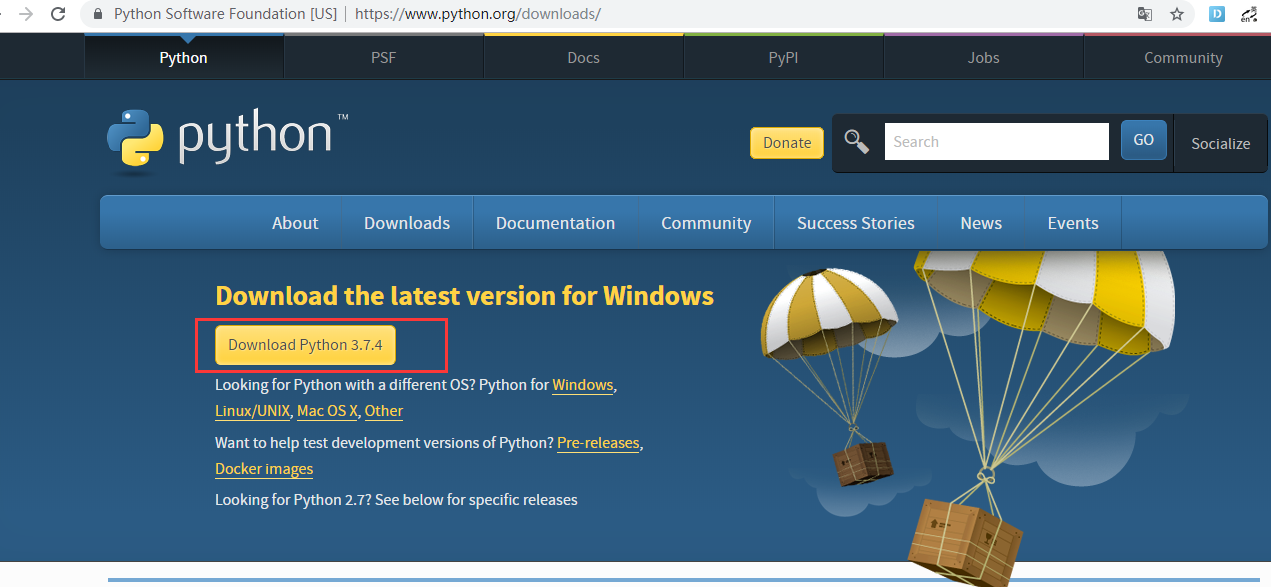Image resolution: width=1271 pixels, height=587 pixels.
Task: Follow the Other OS link
Action: (384, 411)
